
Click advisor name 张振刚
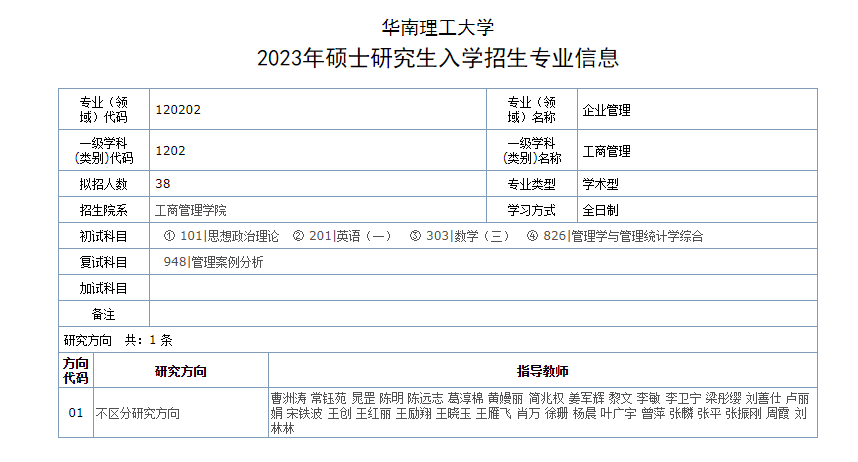tap(743, 413)
